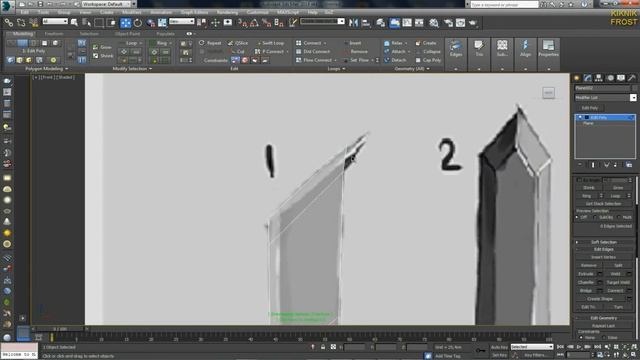Switch to the Utilities command panel tab
The width and height of the screenshot is (640, 360).
[x=631, y=78]
